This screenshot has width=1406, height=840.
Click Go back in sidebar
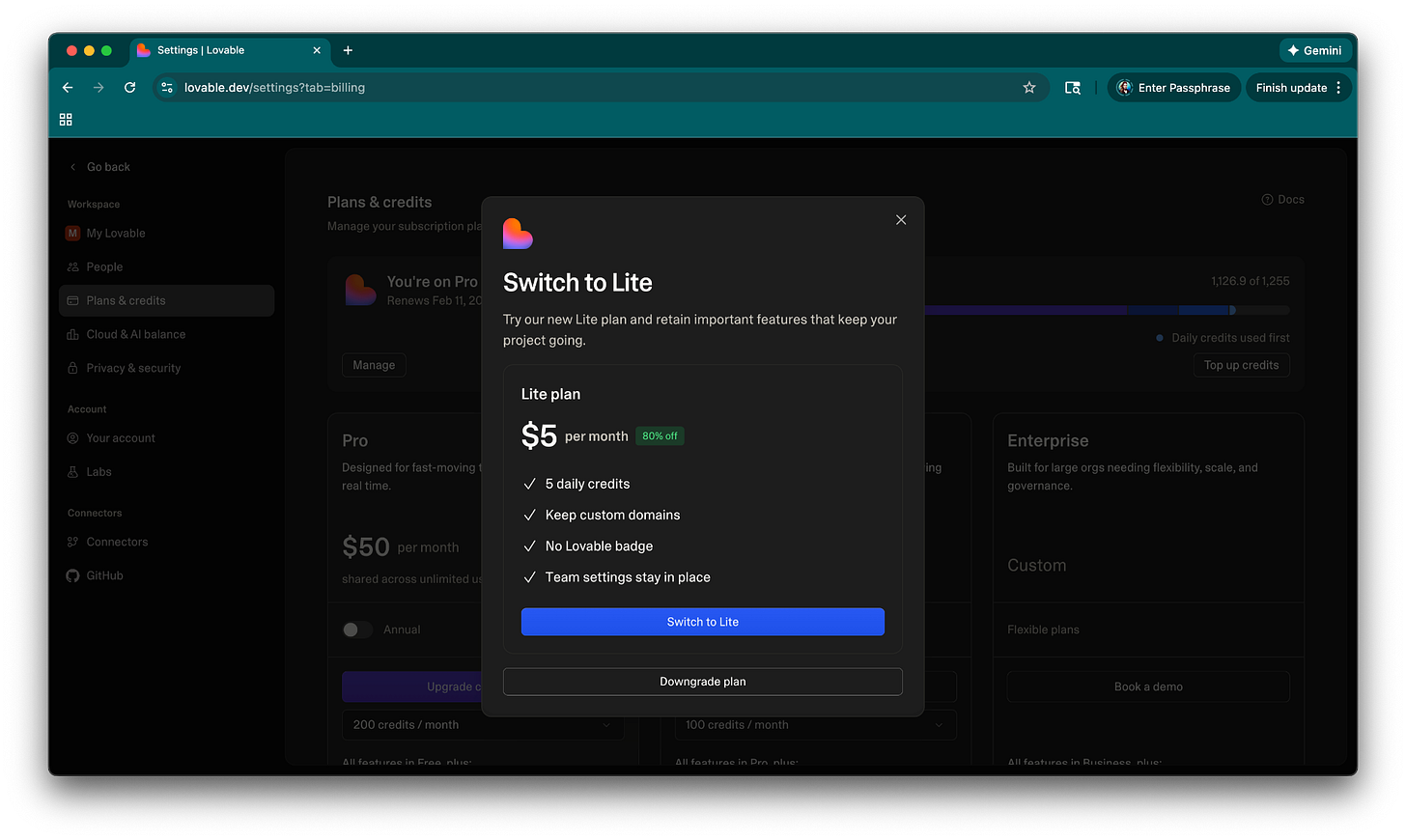(99, 167)
